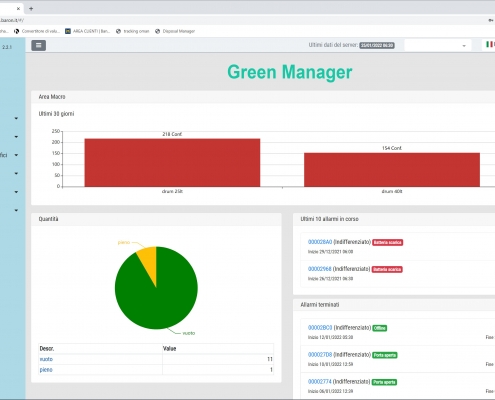Open terminated alarm link 00002BC0
This screenshot has width=495, height=400.
(320, 328)
